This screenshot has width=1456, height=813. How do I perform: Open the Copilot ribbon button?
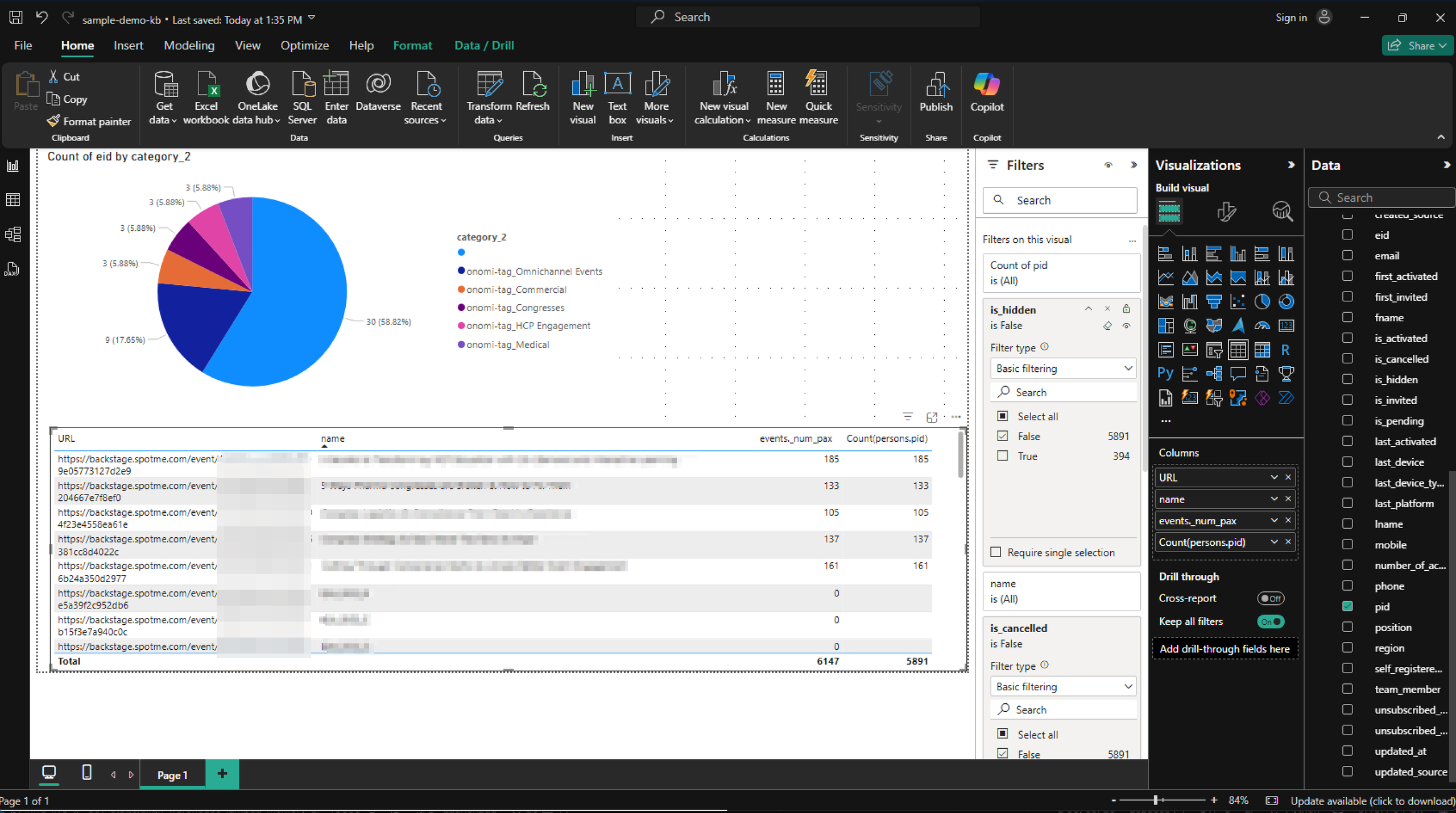click(x=987, y=93)
